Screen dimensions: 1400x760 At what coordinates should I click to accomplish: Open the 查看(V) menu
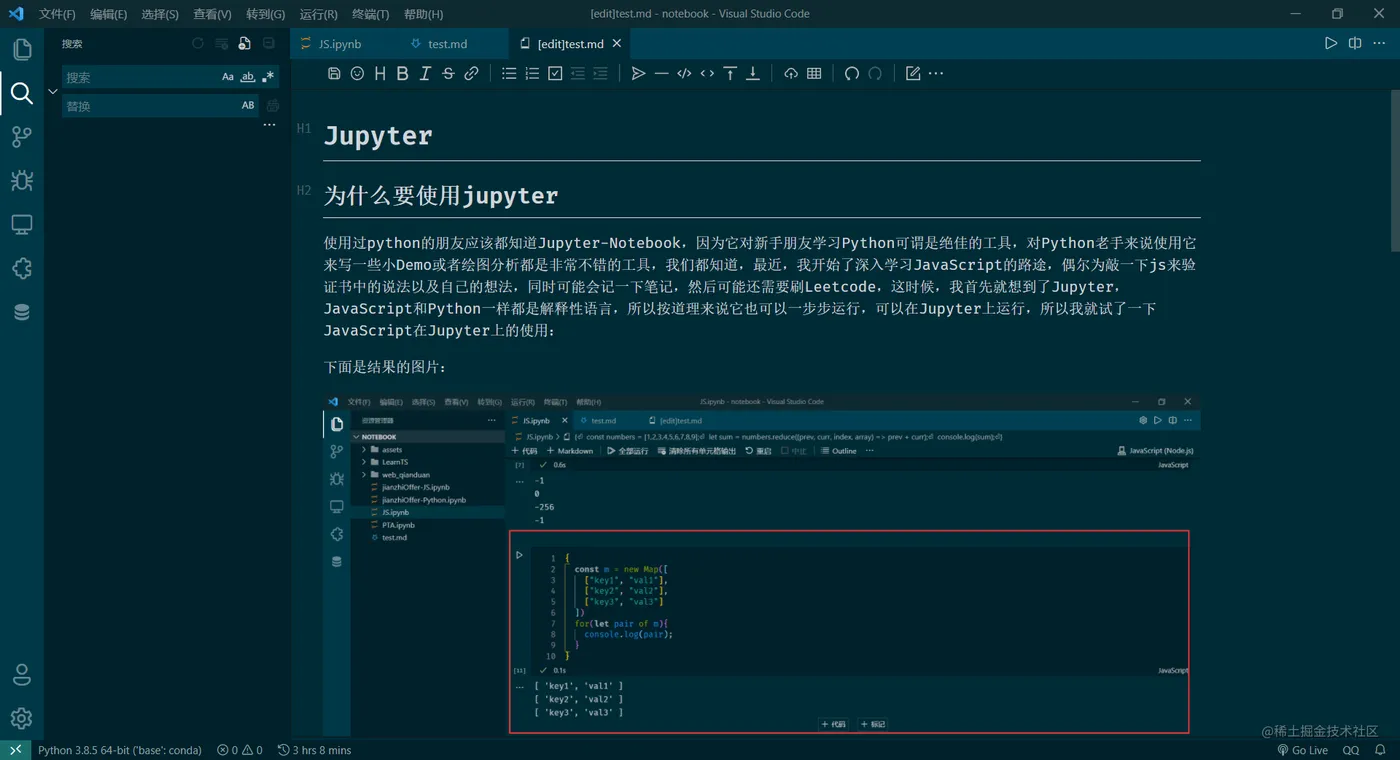click(x=212, y=14)
